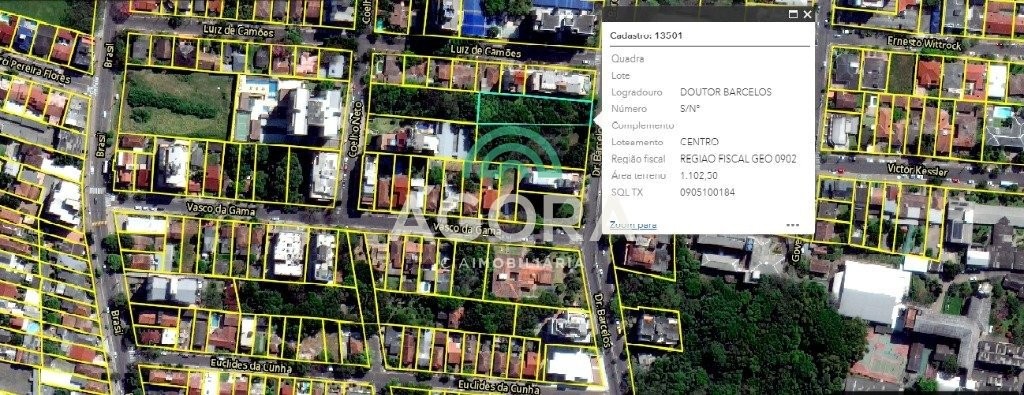
Task: Click the large white-roof building
Action: click(x=872, y=292)
